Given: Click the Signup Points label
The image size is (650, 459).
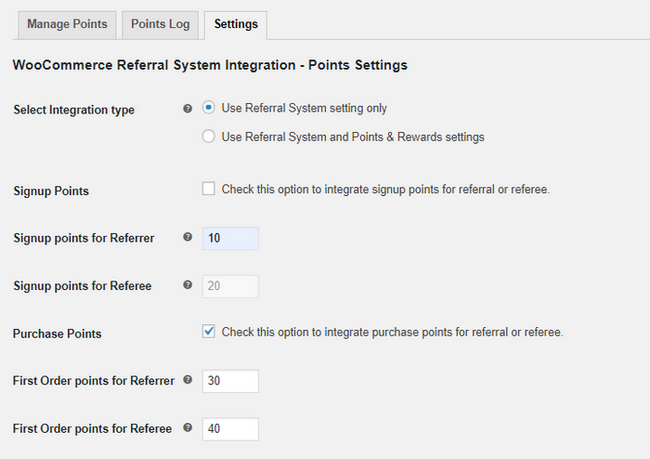Looking at the screenshot, I should coord(51,191).
